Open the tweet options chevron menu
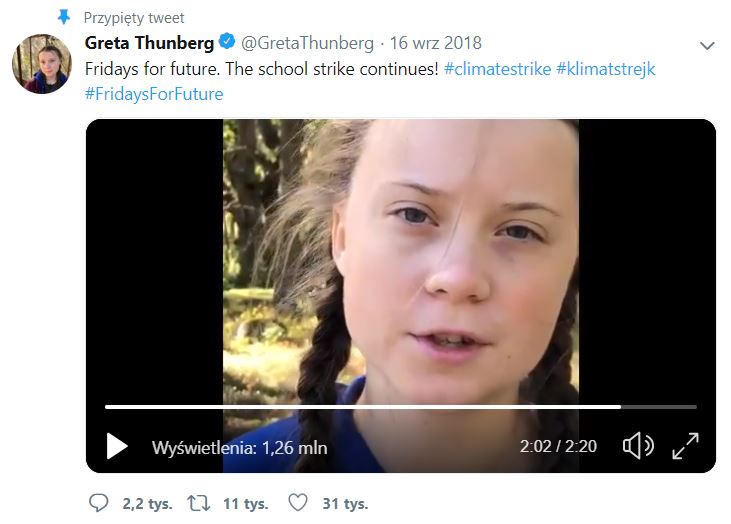This screenshot has width=731, height=524. pos(707,46)
